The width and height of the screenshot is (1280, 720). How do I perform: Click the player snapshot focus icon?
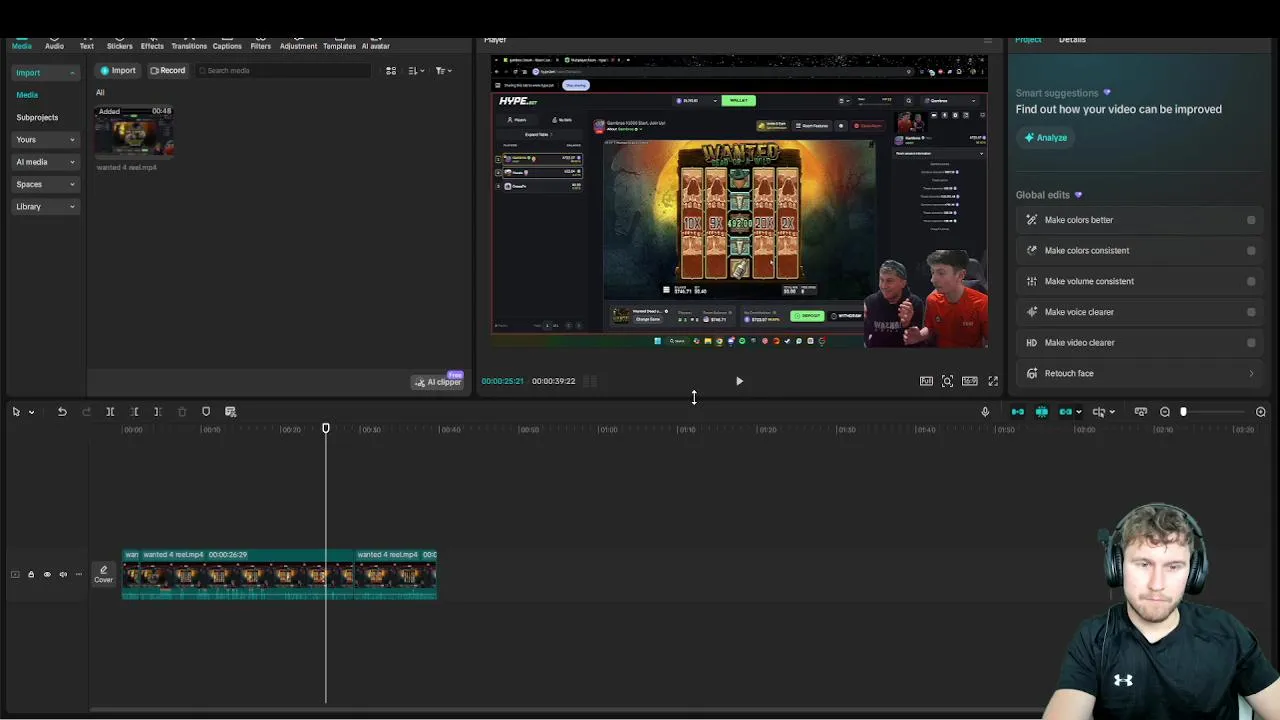click(947, 381)
